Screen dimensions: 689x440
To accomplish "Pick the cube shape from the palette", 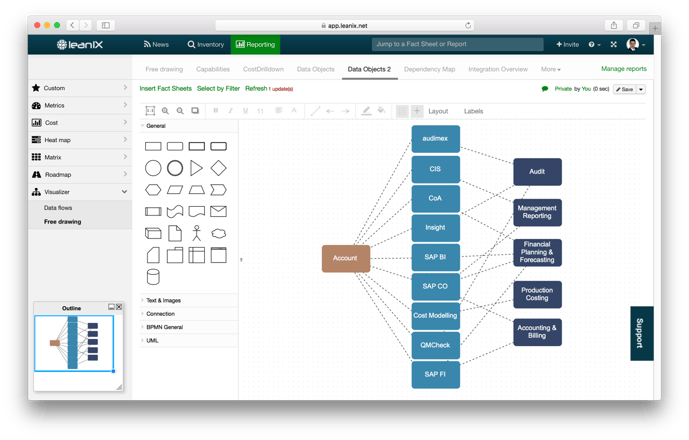I will point(153,233).
